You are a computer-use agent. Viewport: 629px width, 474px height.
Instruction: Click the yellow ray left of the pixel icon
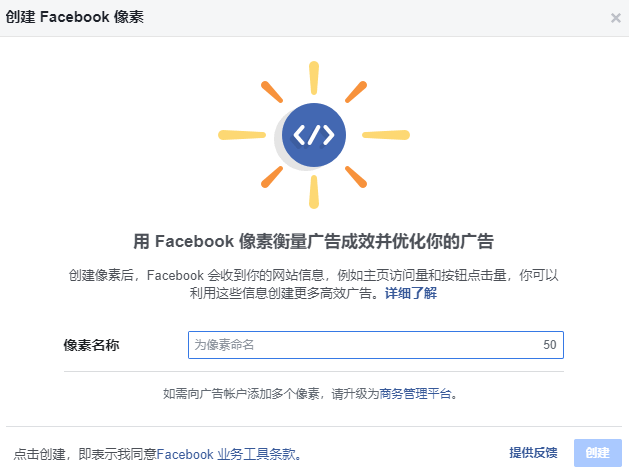[x=242, y=135]
